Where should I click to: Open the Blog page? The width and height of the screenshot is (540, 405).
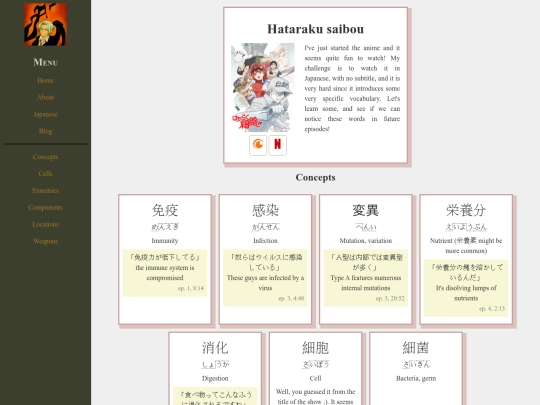coord(45,131)
